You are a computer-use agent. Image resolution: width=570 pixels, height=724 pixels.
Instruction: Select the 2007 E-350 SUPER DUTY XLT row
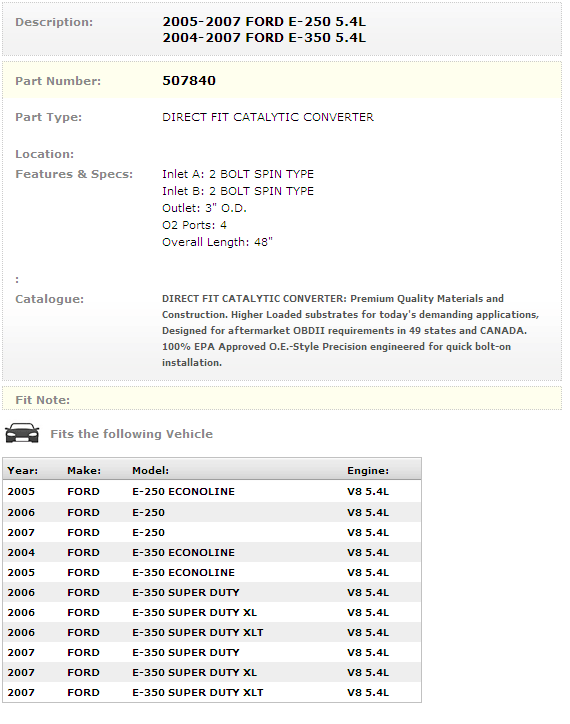[212, 692]
